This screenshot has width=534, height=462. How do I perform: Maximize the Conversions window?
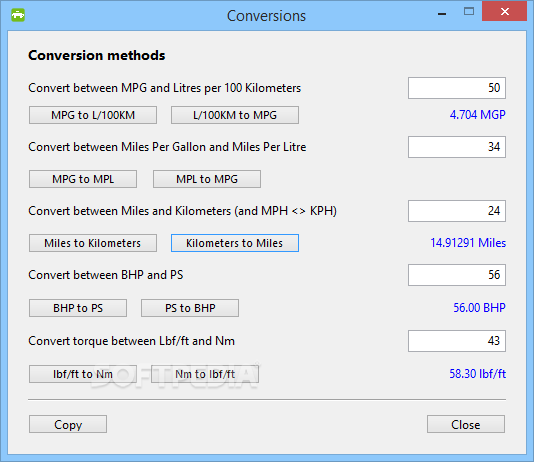coord(469,12)
